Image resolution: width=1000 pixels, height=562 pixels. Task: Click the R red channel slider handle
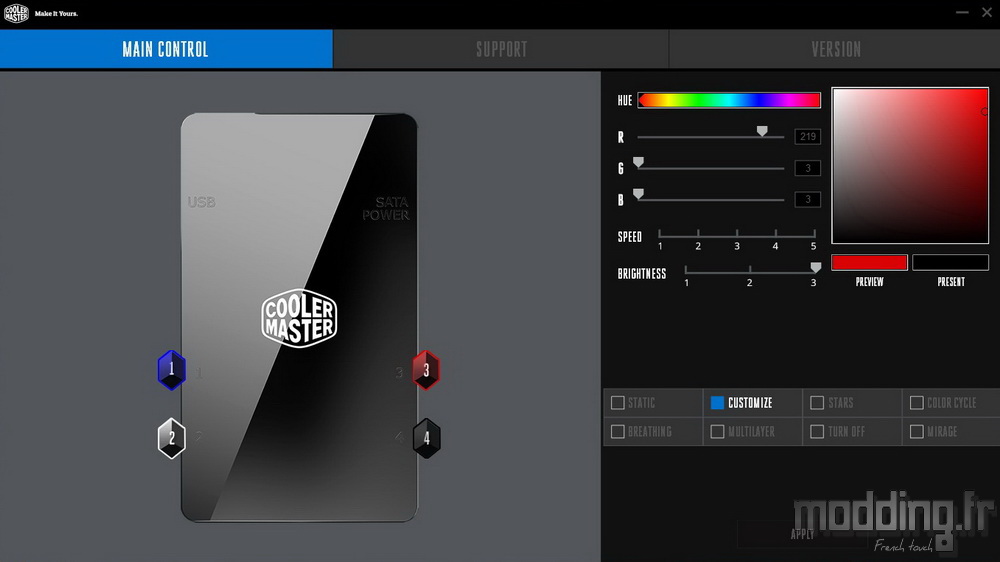pyautogui.click(x=762, y=131)
